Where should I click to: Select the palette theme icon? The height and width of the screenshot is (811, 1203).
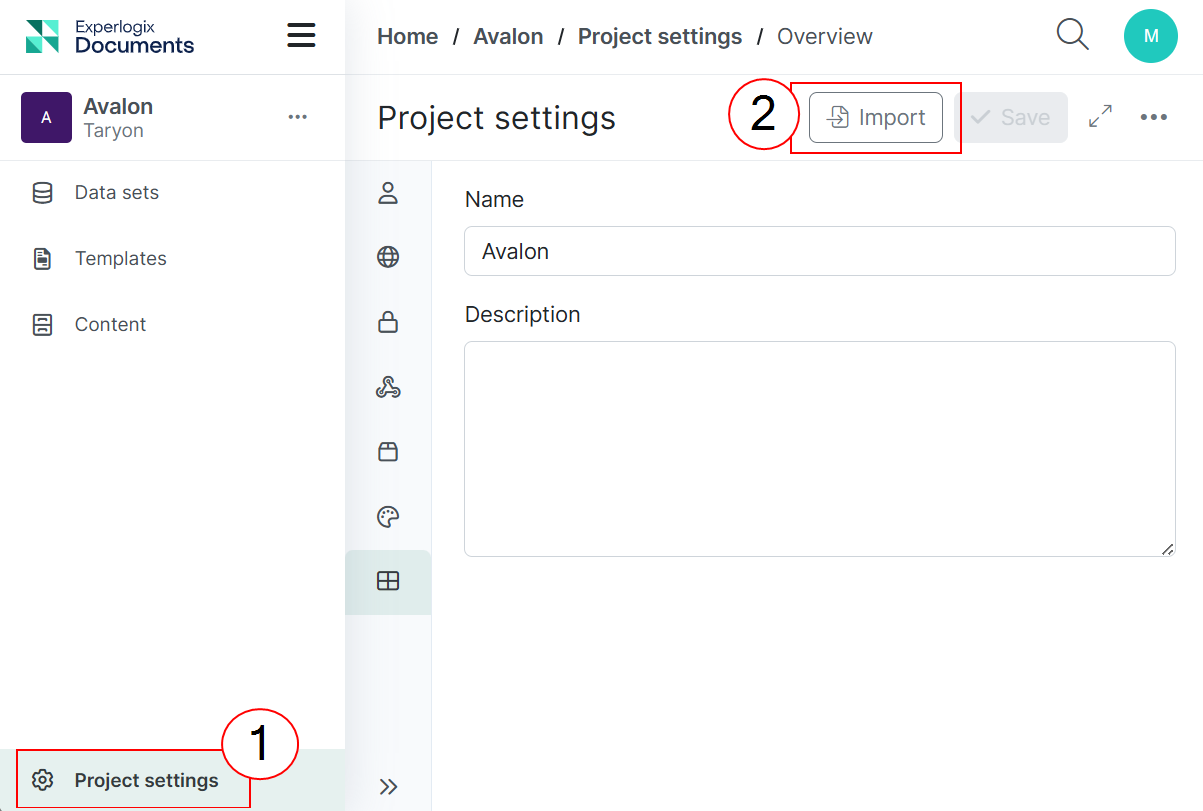point(388,517)
